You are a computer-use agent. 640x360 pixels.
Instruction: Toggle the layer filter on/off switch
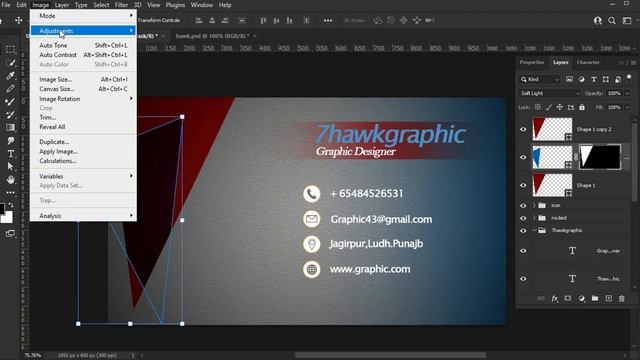coord(629,77)
